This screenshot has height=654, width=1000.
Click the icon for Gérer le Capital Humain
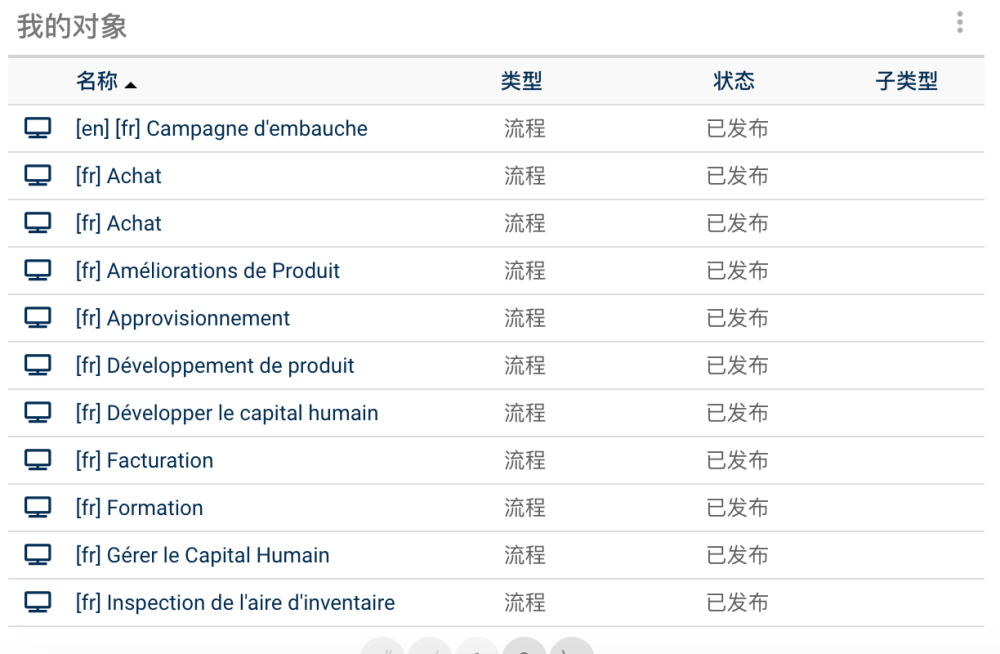coord(38,555)
